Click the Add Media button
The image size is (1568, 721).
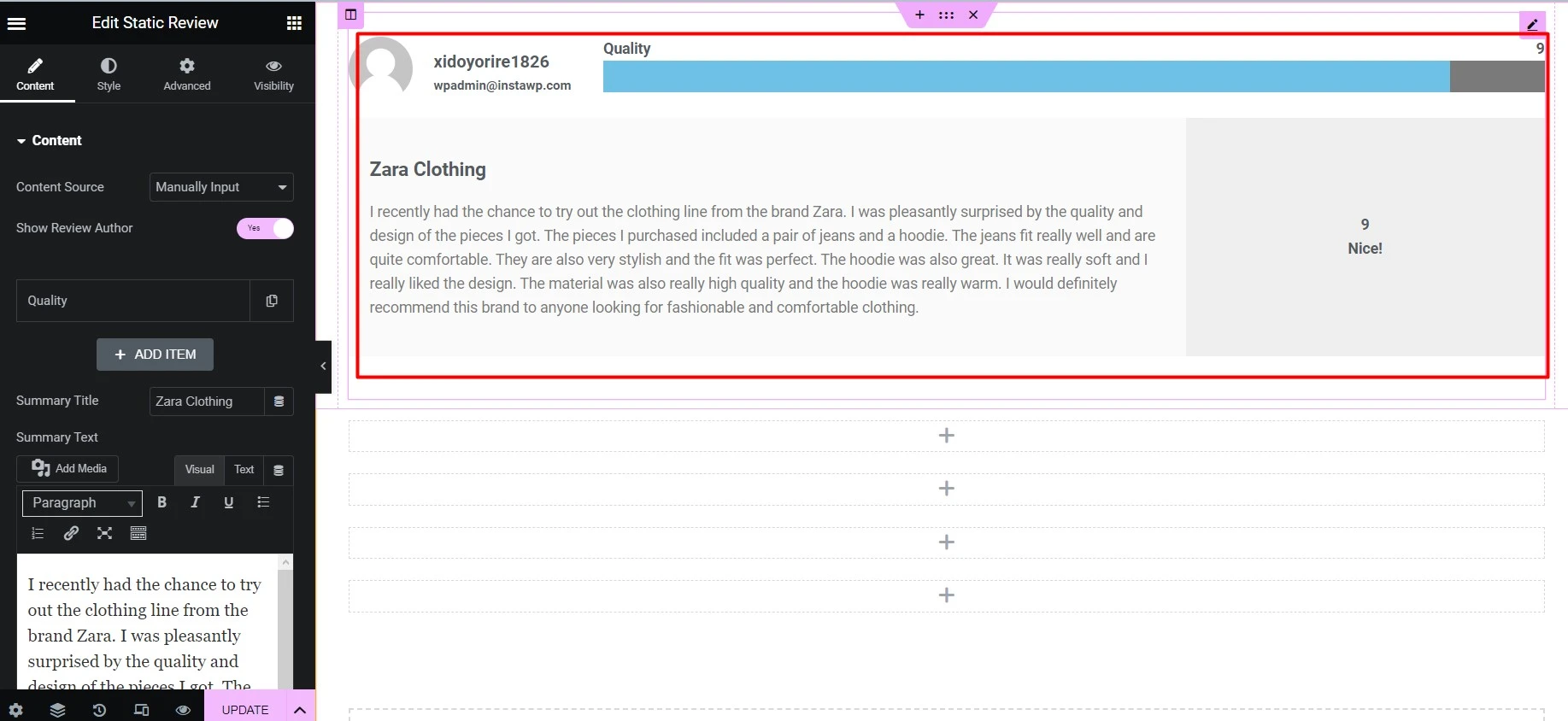68,468
